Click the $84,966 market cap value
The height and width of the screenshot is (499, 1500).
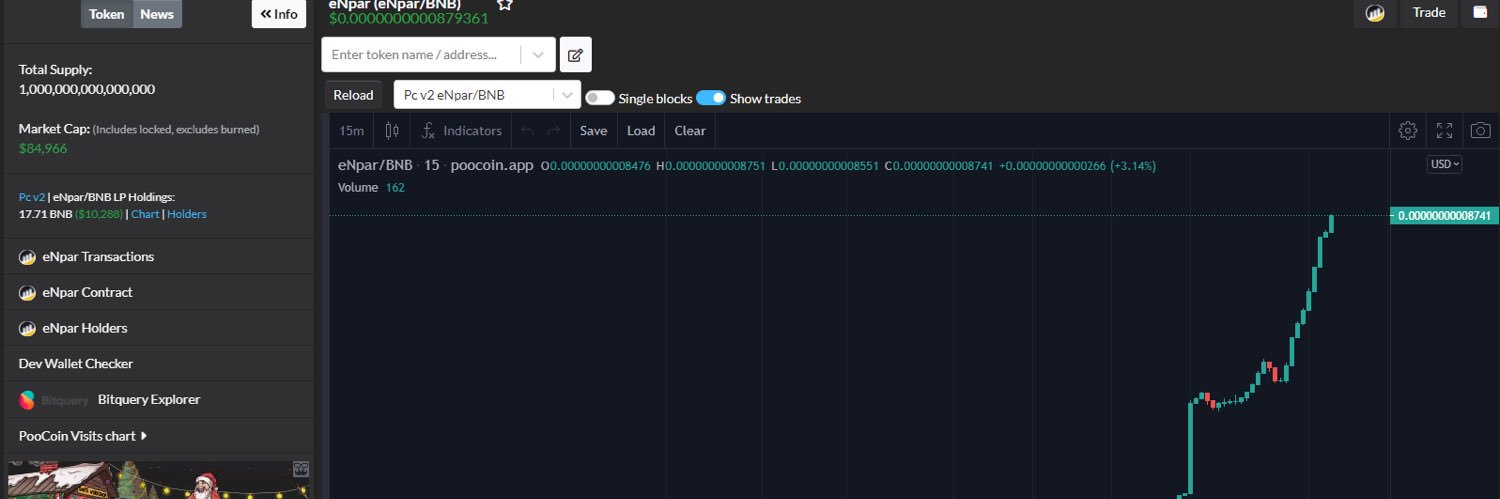pos(43,148)
